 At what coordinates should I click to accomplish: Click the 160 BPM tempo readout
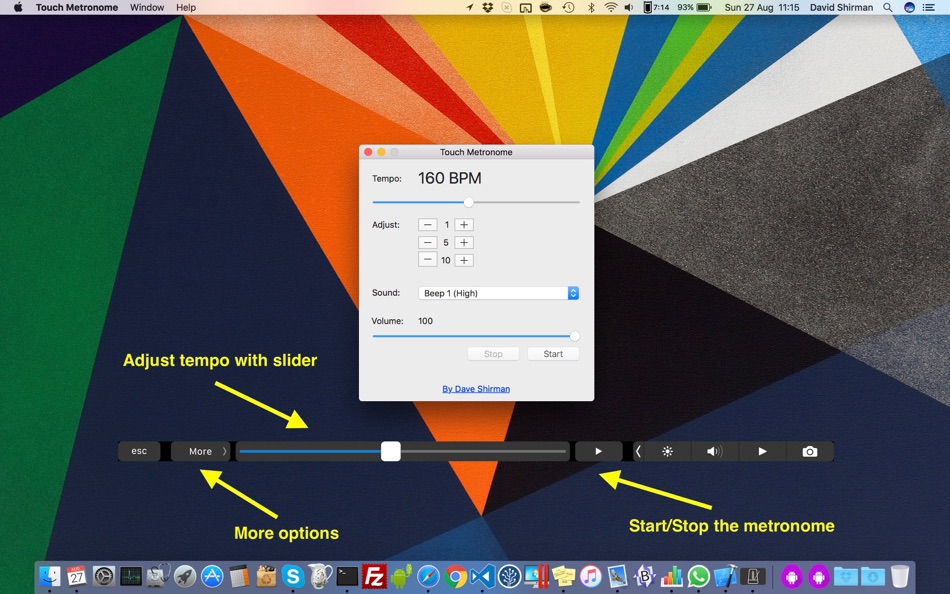450,178
